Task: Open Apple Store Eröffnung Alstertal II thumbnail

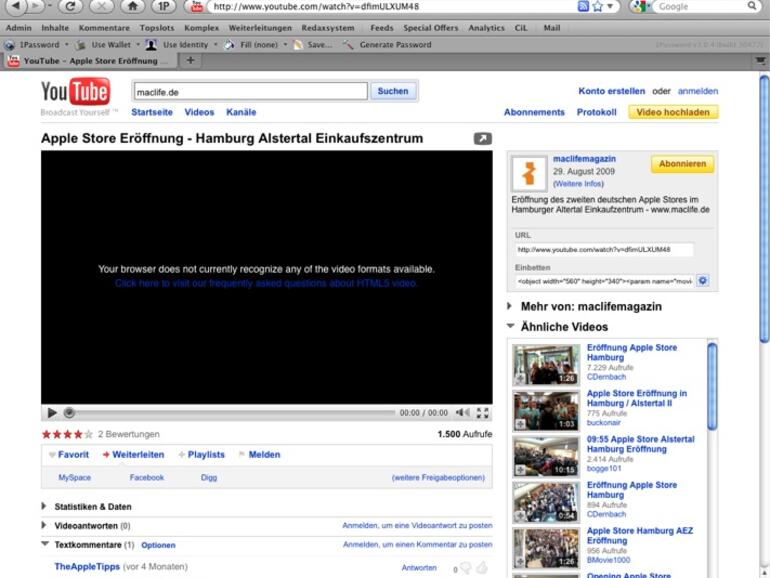Action: (546, 411)
